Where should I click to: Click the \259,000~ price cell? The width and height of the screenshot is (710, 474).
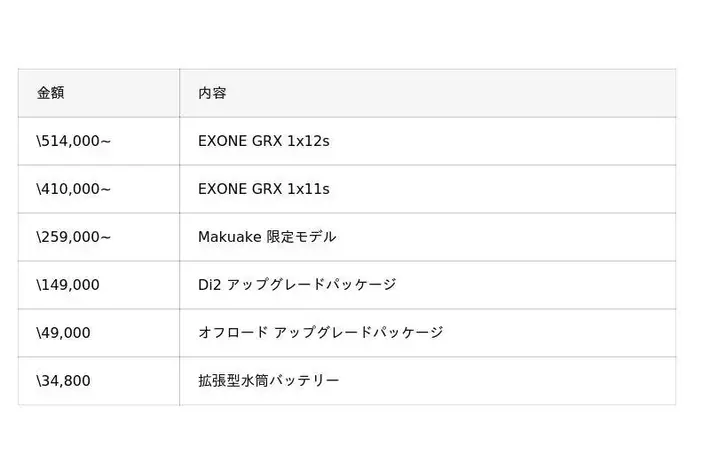[73, 237]
